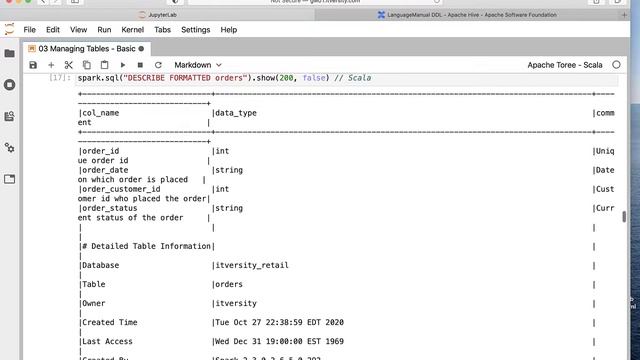This screenshot has width=640, height=360.
Task: Click the Owner value itversity
Action: pos(236,303)
